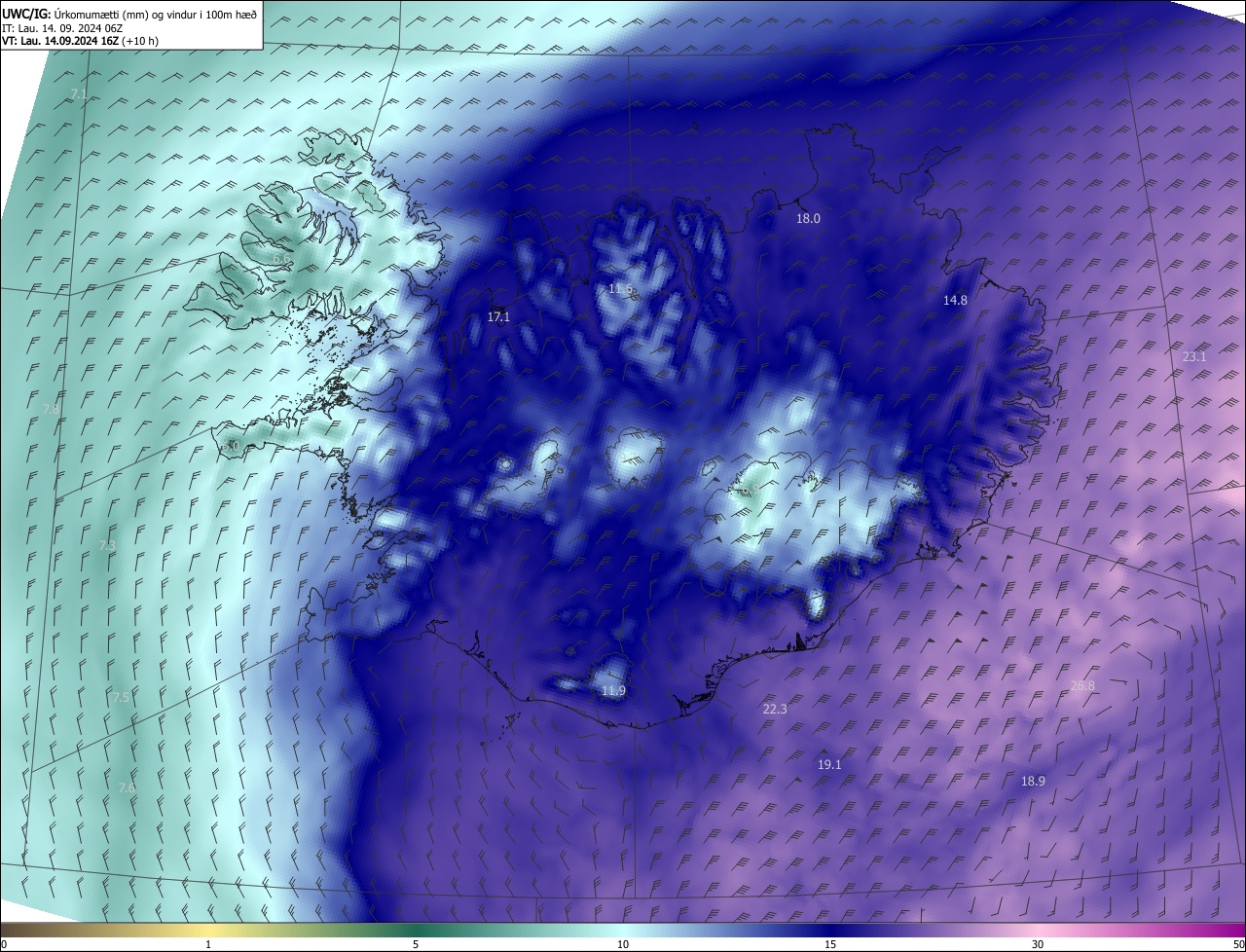Click the 7.3 value label on the map
The image size is (1246, 952).
point(107,546)
